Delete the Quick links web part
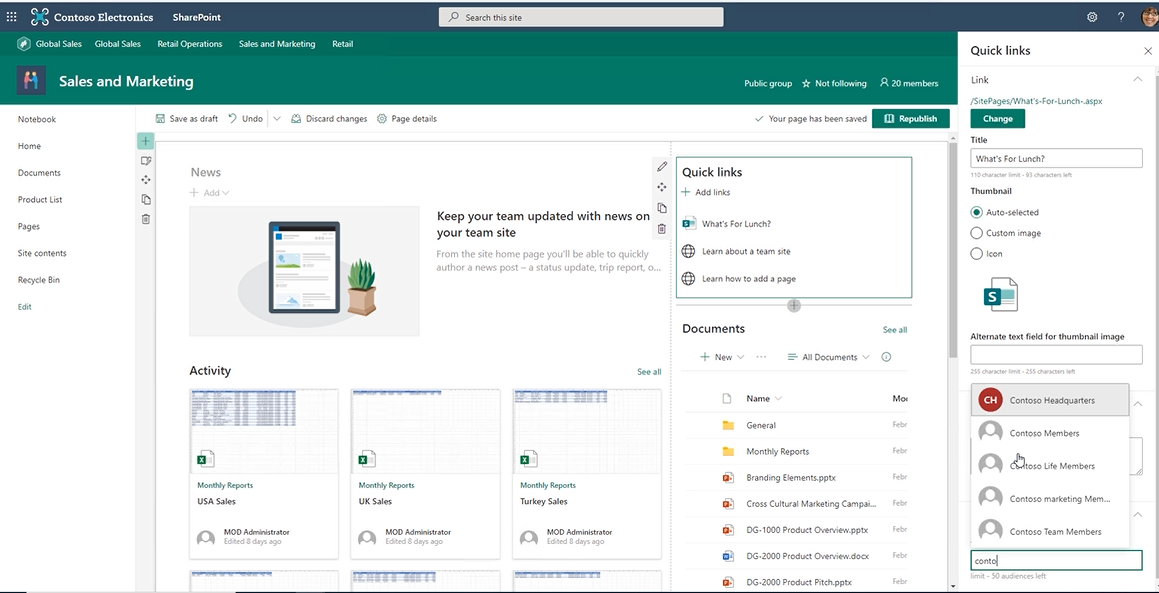Viewport: 1159px width, 593px height. (662, 228)
